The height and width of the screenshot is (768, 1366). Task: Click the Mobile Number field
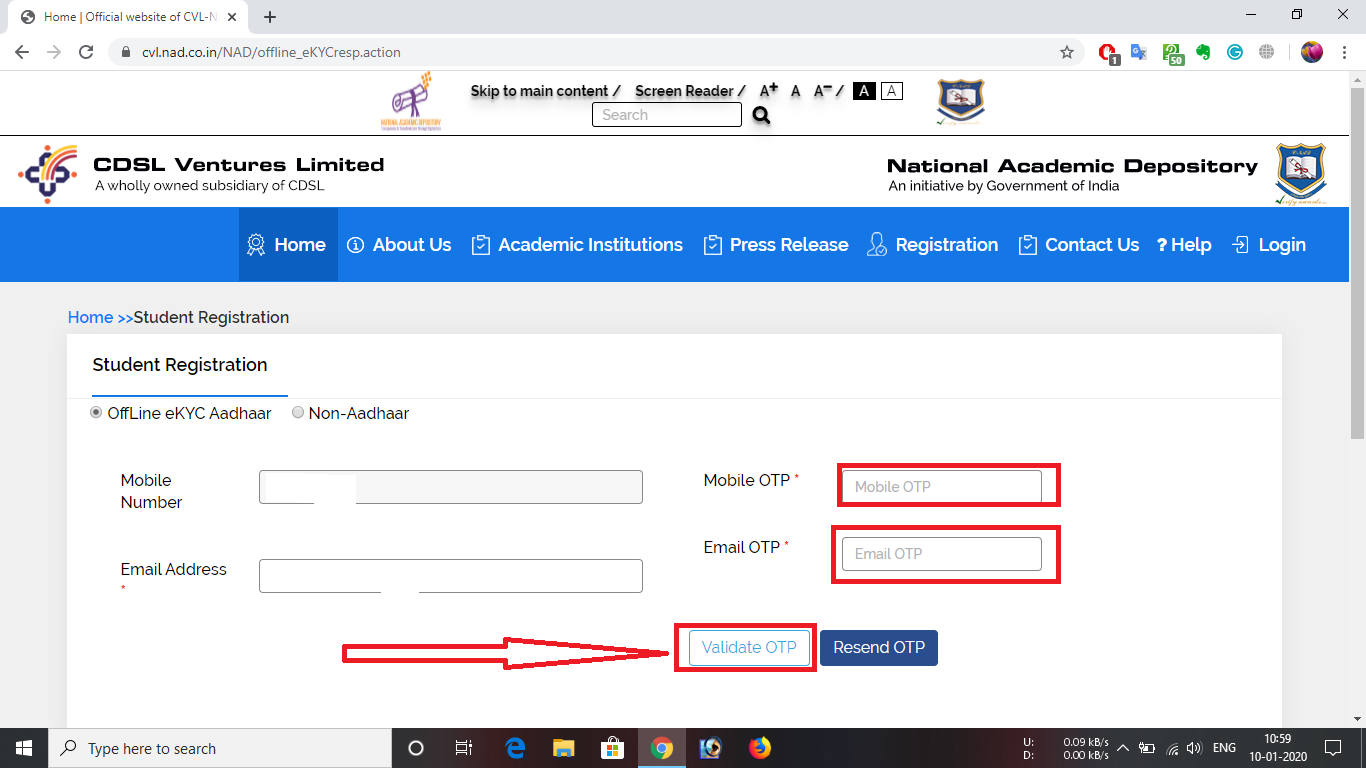click(x=451, y=487)
